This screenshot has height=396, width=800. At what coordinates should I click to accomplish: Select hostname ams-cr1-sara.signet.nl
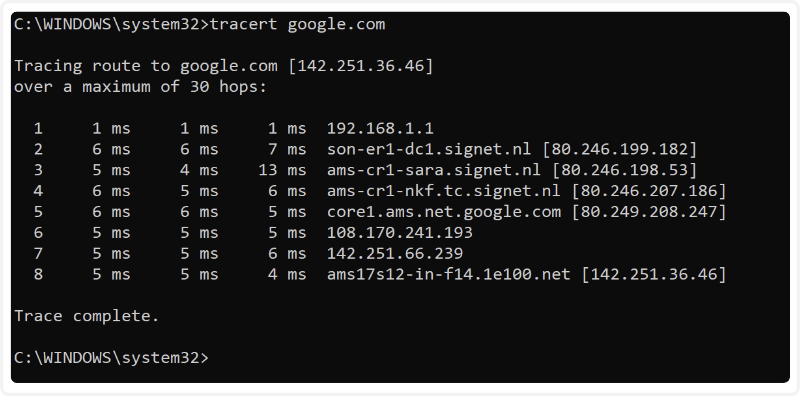(x=434, y=170)
